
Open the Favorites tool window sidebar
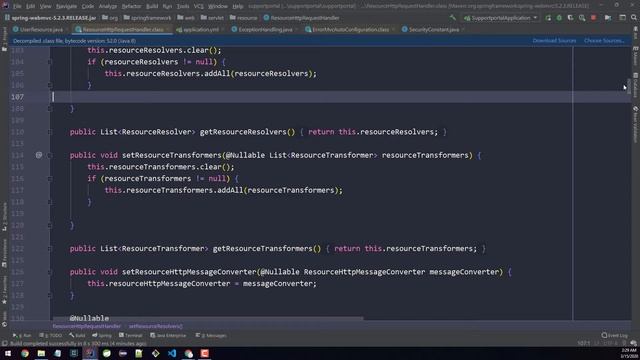4,291
